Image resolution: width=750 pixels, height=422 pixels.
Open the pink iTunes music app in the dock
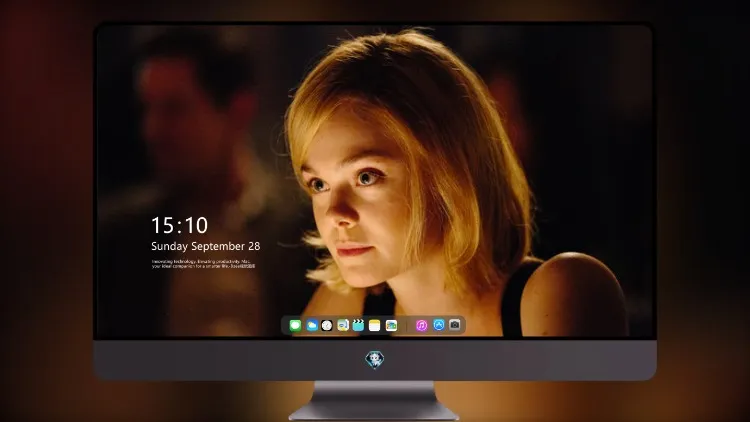coord(421,325)
